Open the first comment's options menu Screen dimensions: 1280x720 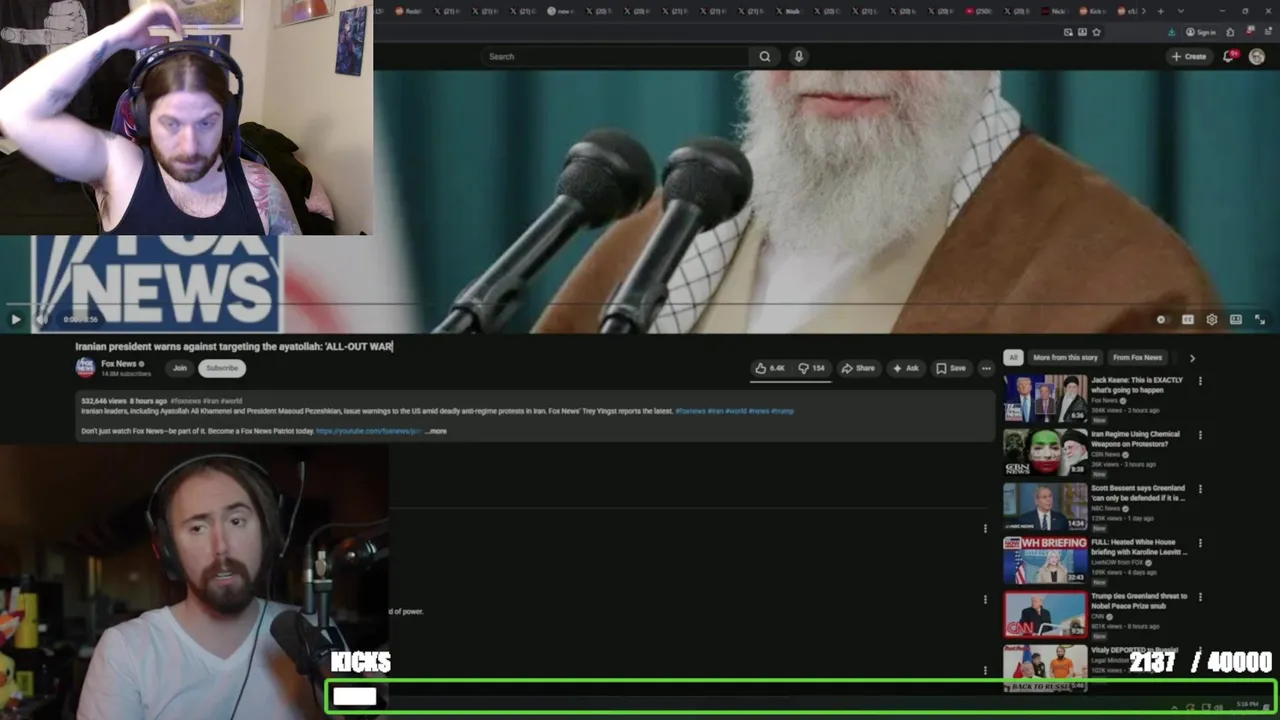pos(985,529)
